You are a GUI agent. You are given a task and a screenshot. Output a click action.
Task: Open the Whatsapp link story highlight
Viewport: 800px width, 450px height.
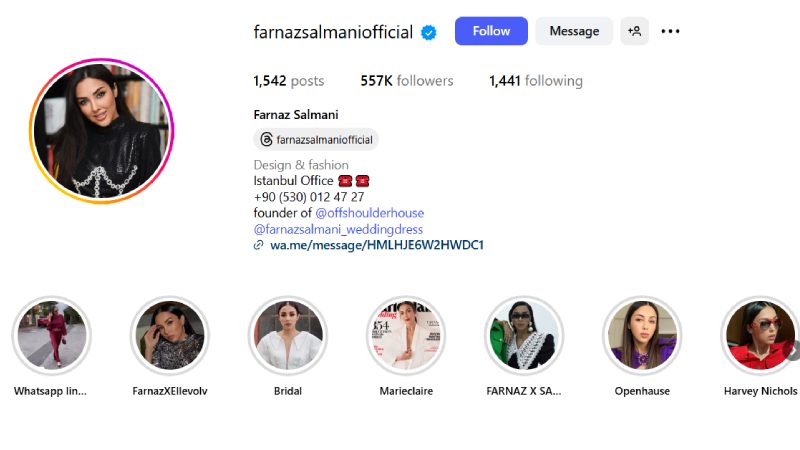point(52,335)
